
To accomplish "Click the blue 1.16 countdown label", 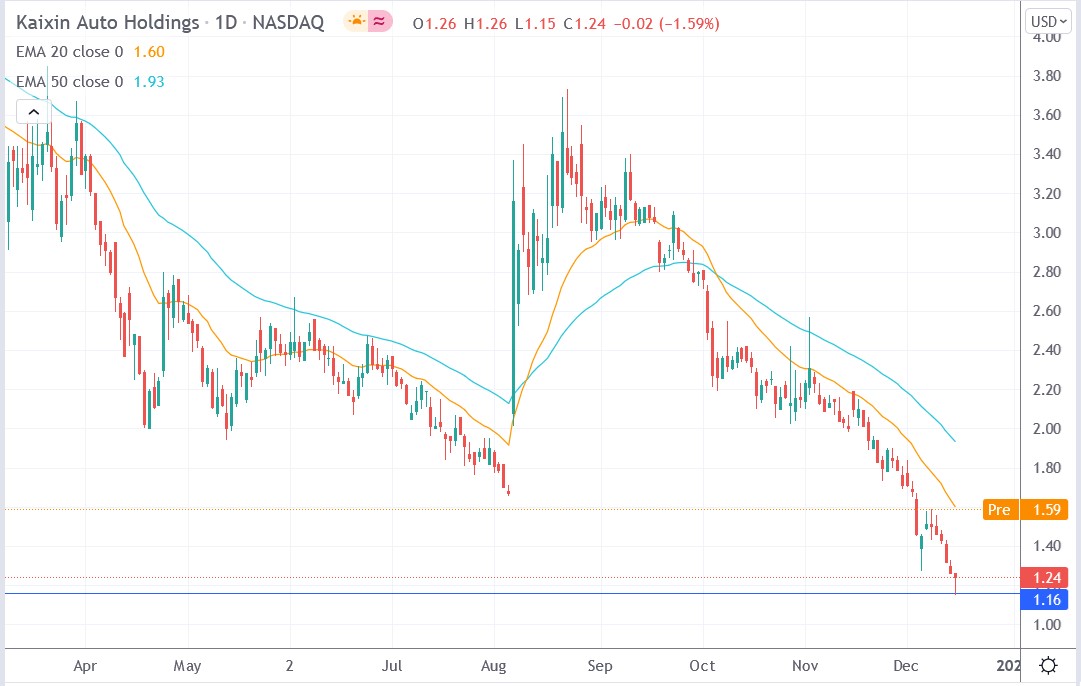I will [x=1044, y=600].
